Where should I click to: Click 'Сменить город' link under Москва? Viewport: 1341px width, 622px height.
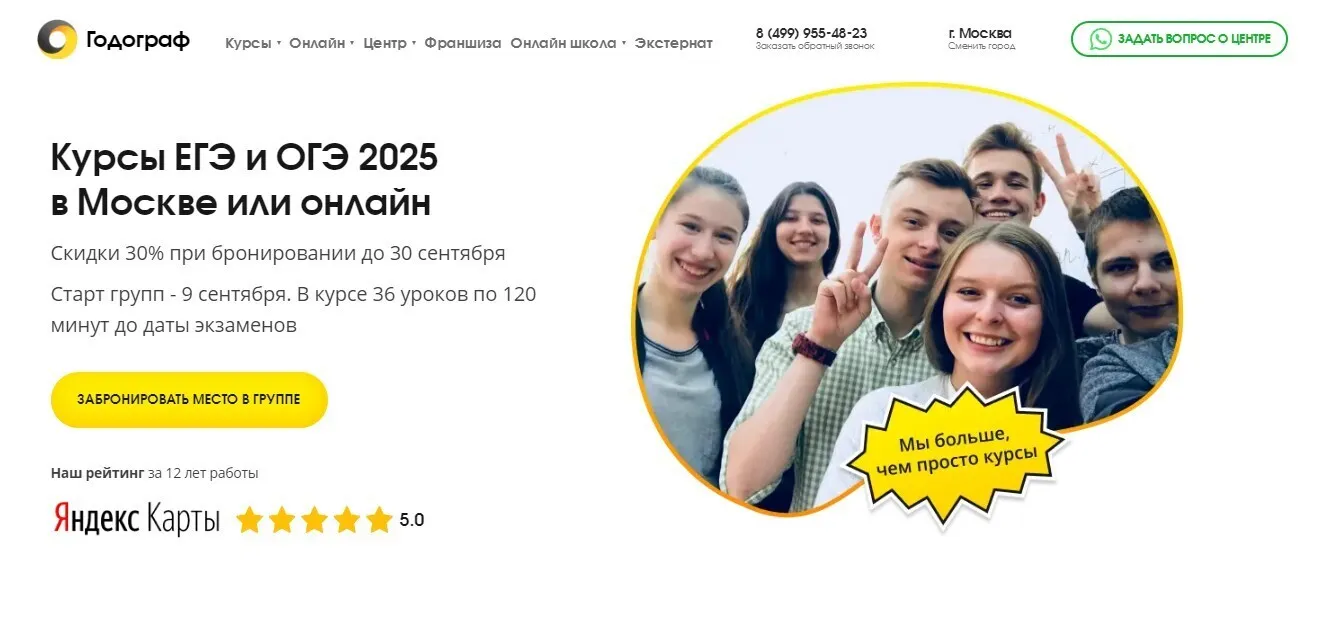981,47
